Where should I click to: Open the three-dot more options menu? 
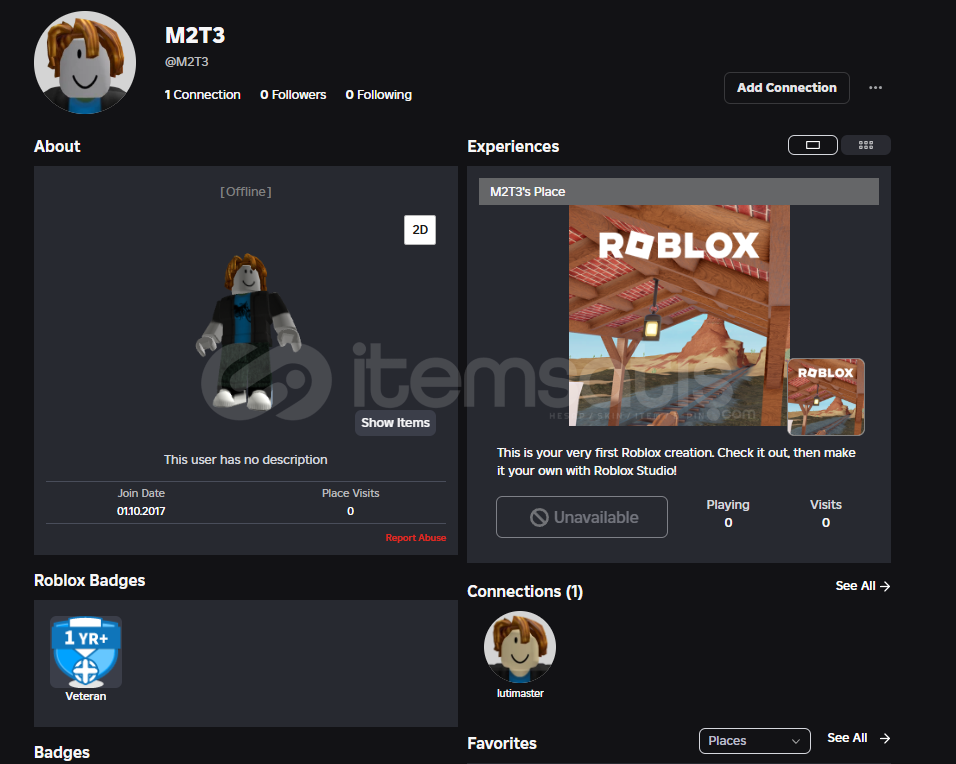(876, 88)
